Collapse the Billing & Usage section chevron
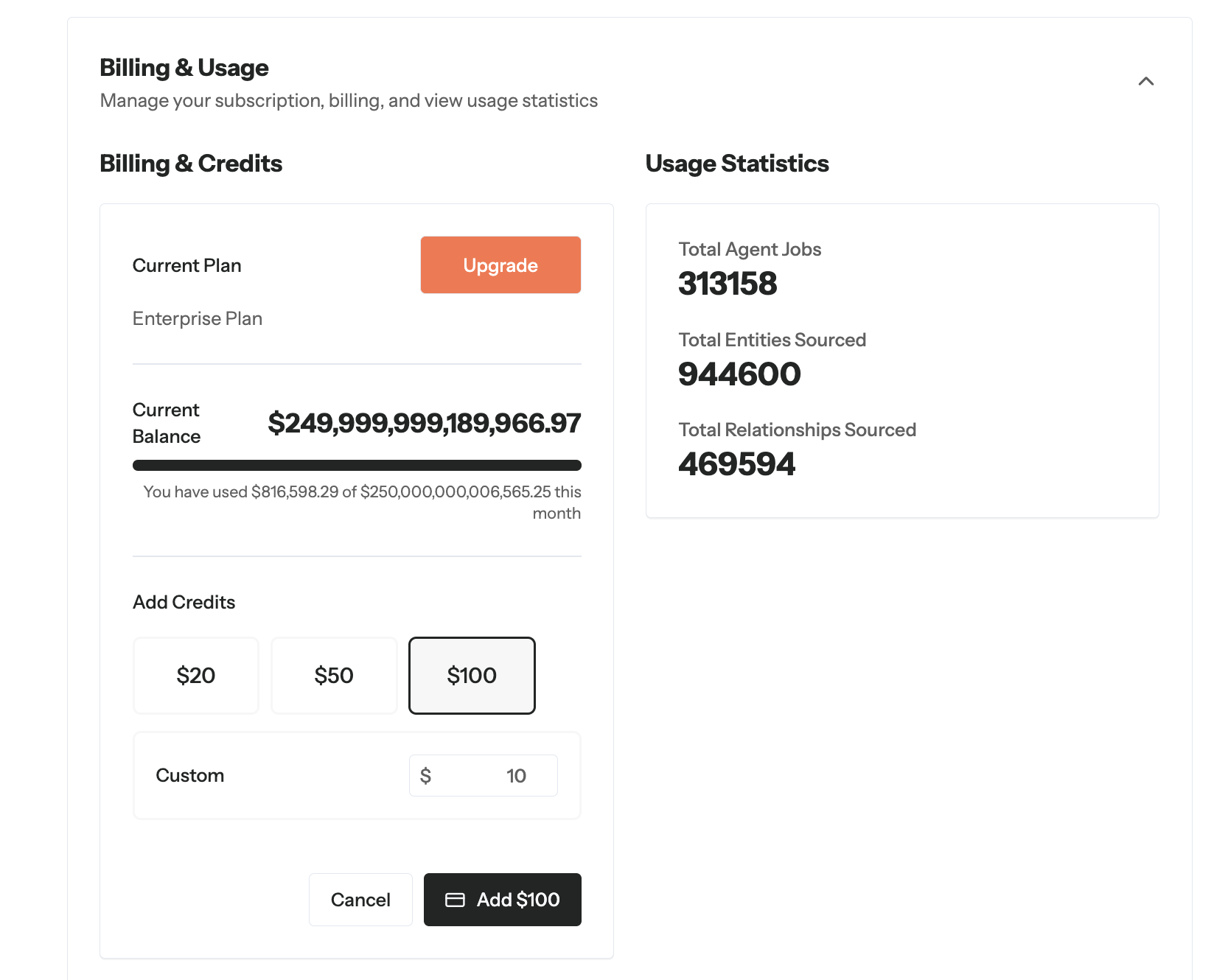The image size is (1228, 980). pos(1145,81)
